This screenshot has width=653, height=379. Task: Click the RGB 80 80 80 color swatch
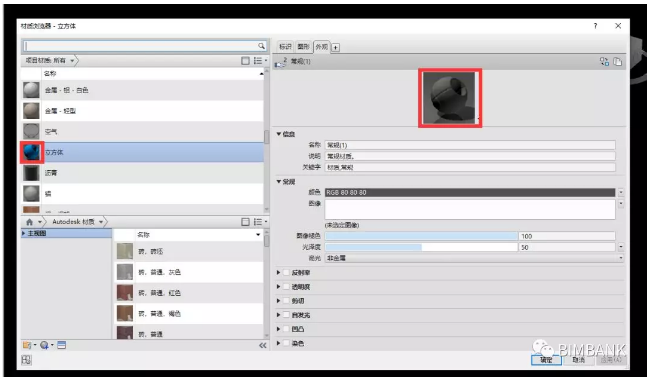470,192
